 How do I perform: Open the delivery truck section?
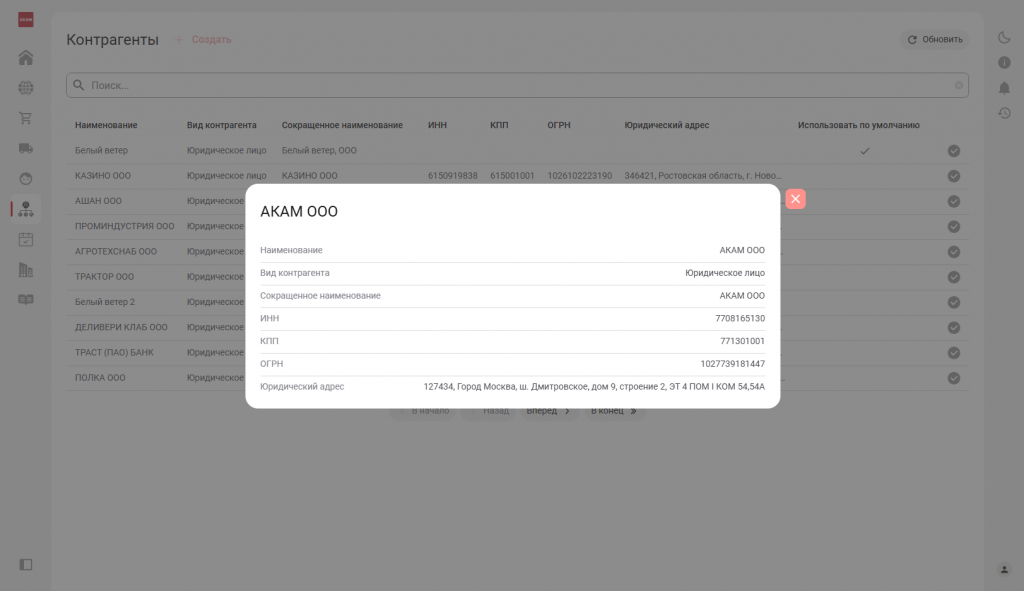(25, 148)
